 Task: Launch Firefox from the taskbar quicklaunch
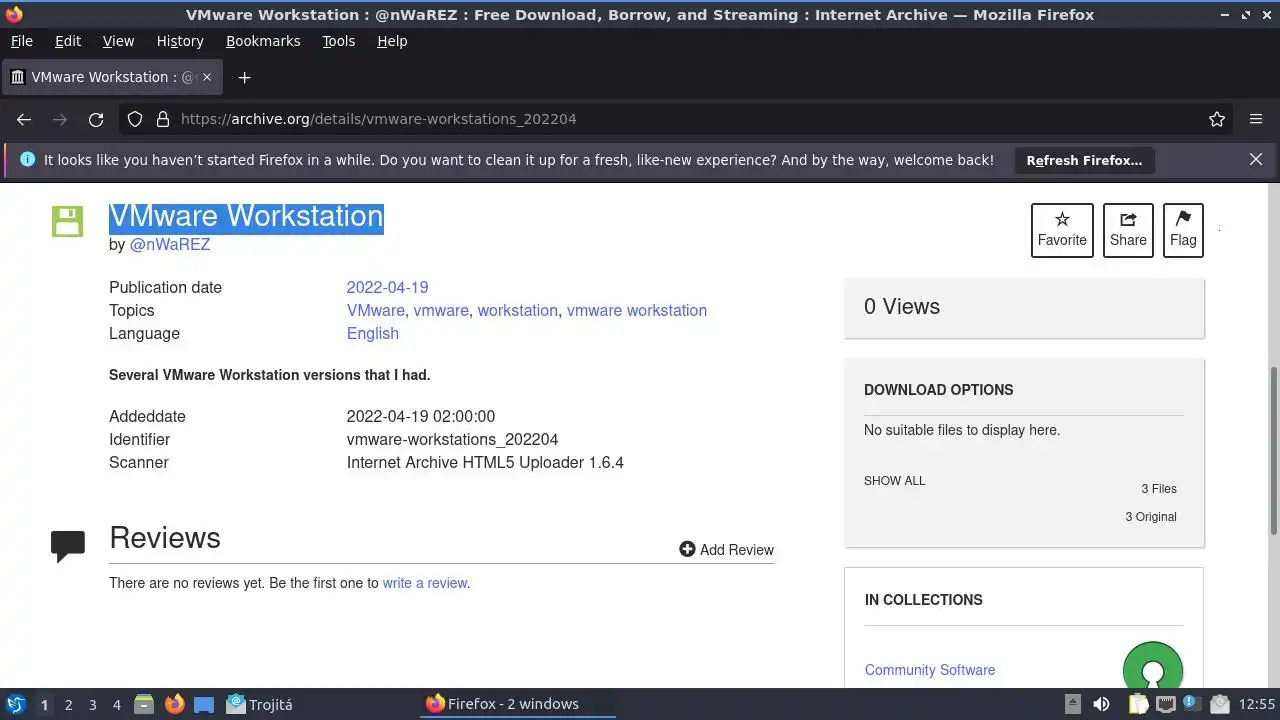174,704
